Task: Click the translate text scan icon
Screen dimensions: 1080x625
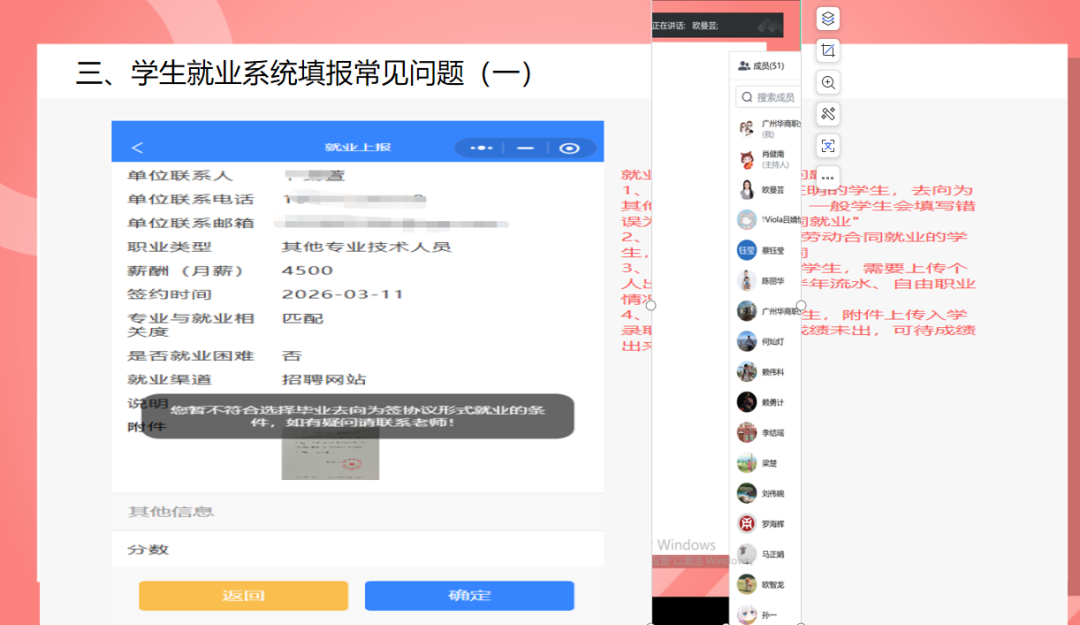Action: coord(828,146)
